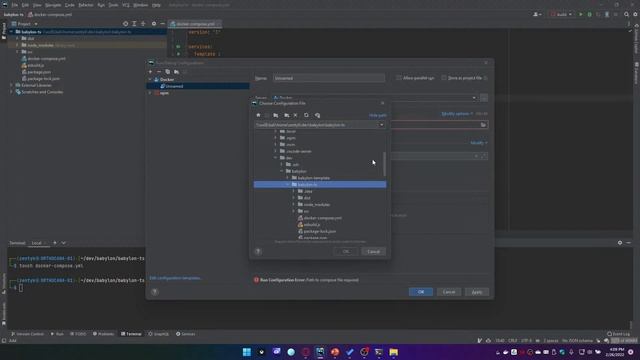Click Apply in Run/Debug Configurations dialog

point(477,292)
